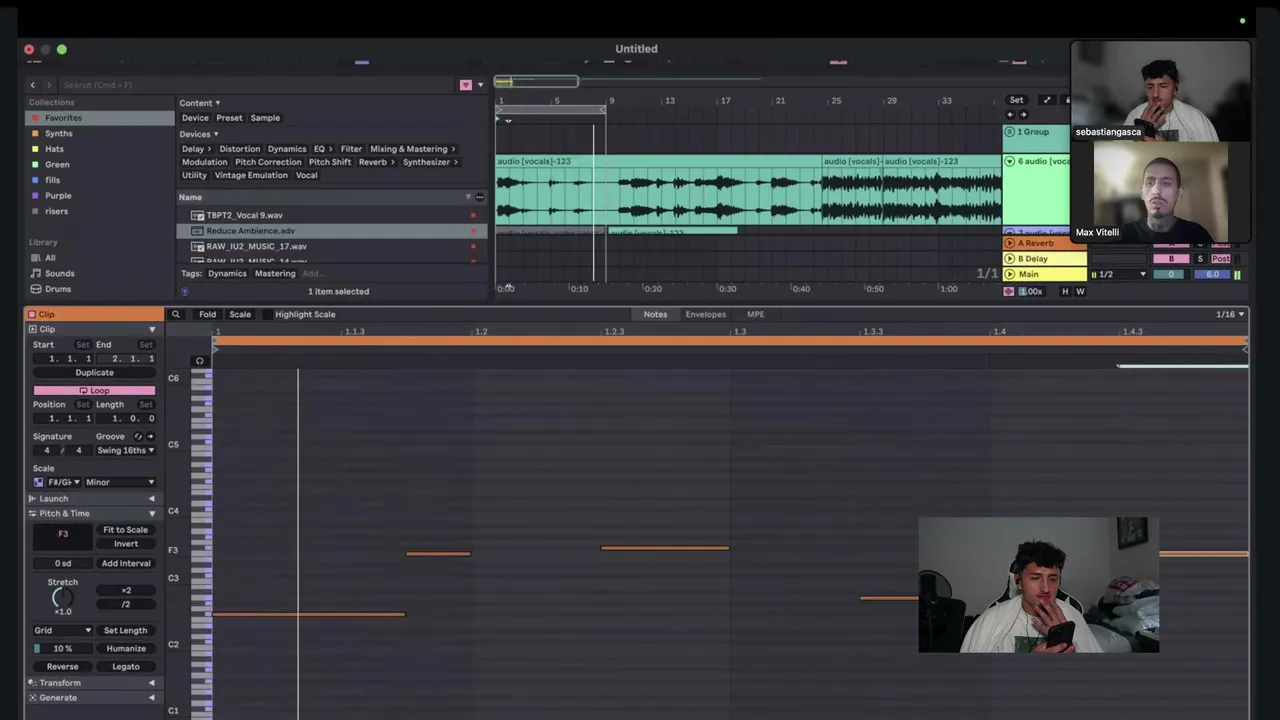
Task: Toggle the Fold button in note editor
Action: [x=207, y=314]
